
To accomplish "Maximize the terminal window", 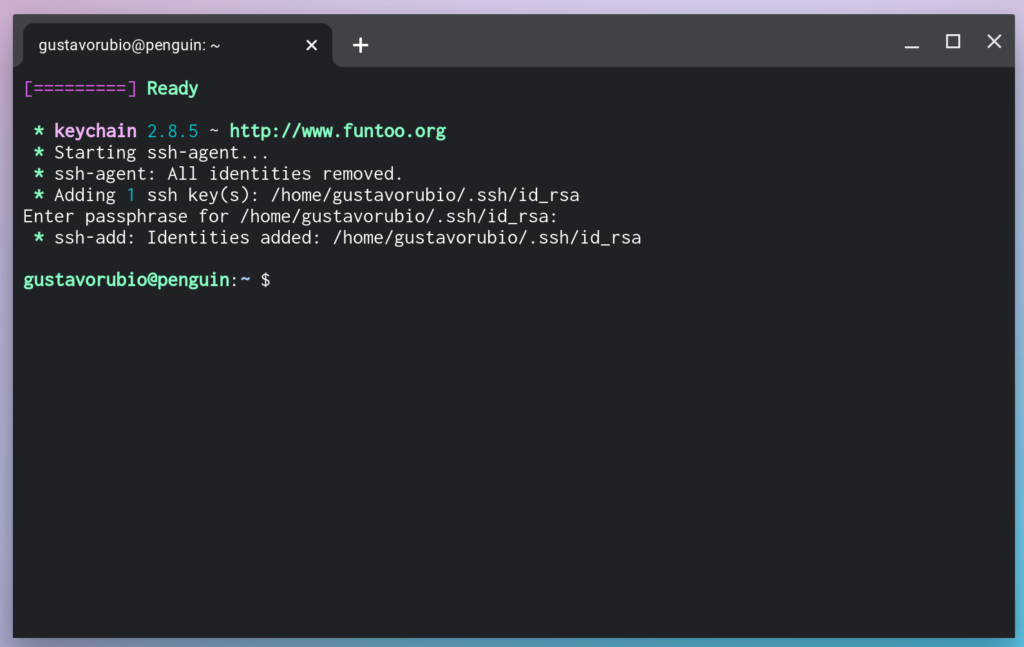I will click(953, 42).
